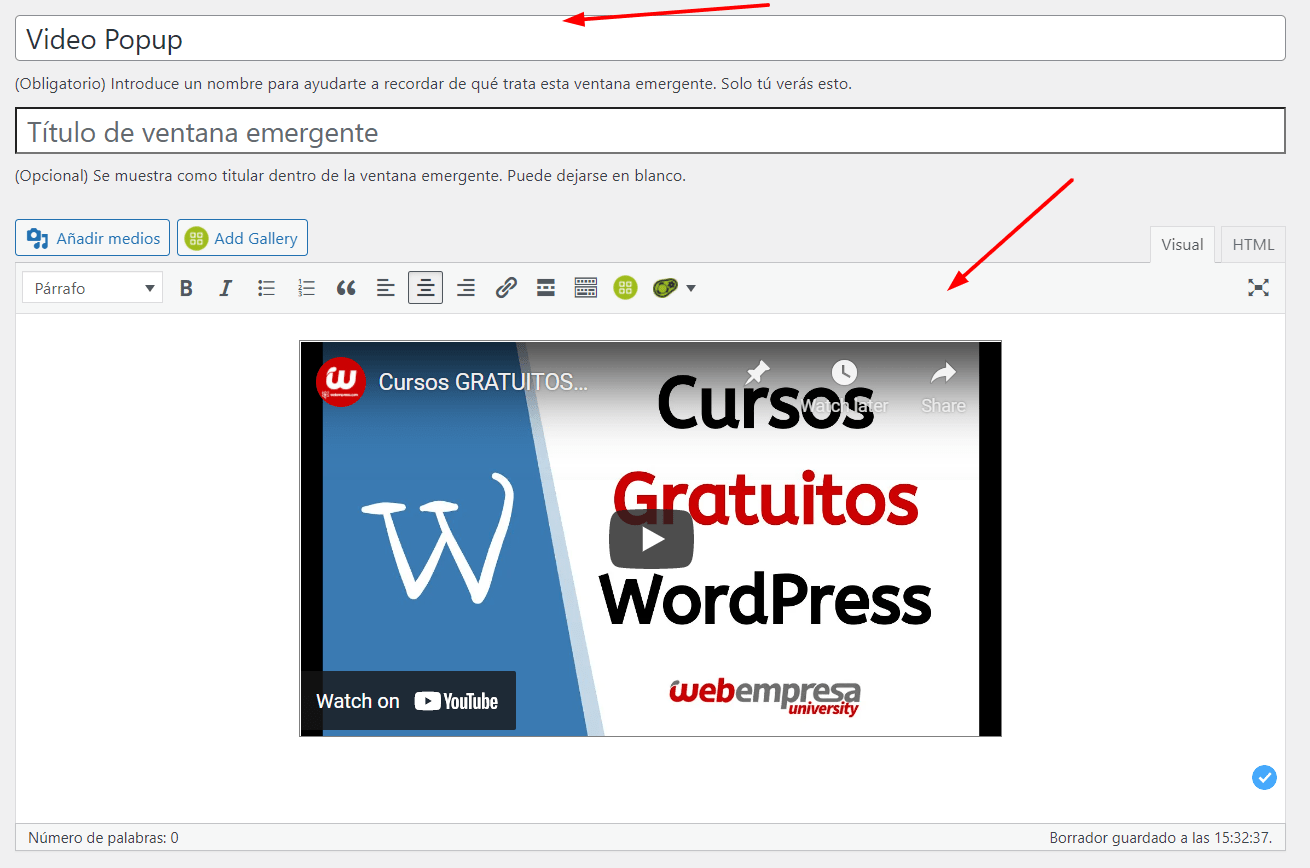Switch to the HTML editor tab

tap(1253, 245)
